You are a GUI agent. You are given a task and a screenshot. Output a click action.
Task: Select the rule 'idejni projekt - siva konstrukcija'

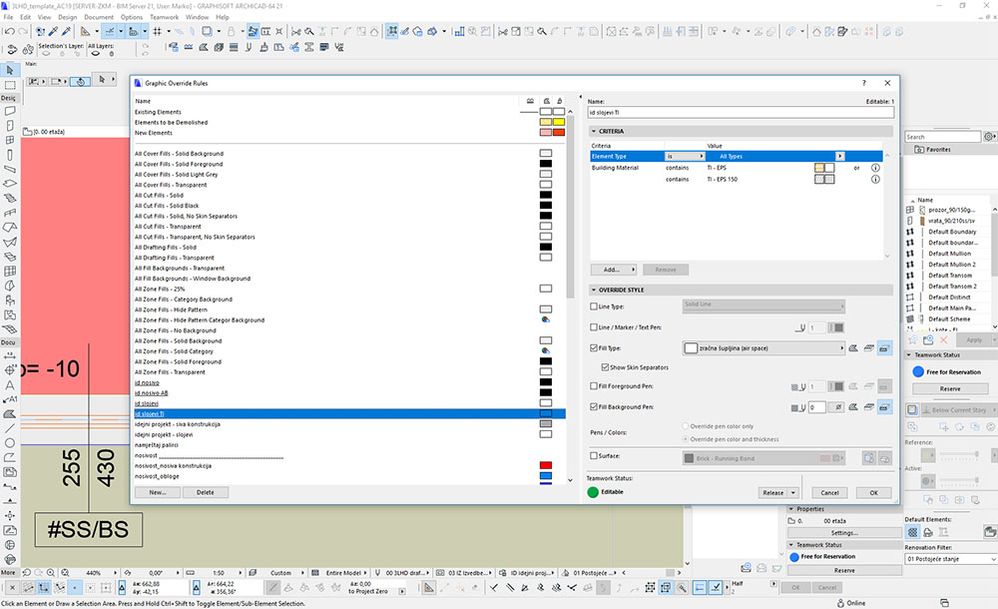(x=178, y=424)
